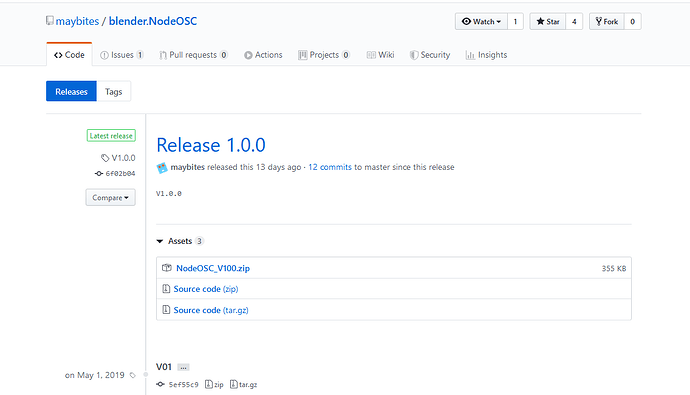Click the eye icon in Watch button
Screen dimensions: 690x395
pos(466,21)
